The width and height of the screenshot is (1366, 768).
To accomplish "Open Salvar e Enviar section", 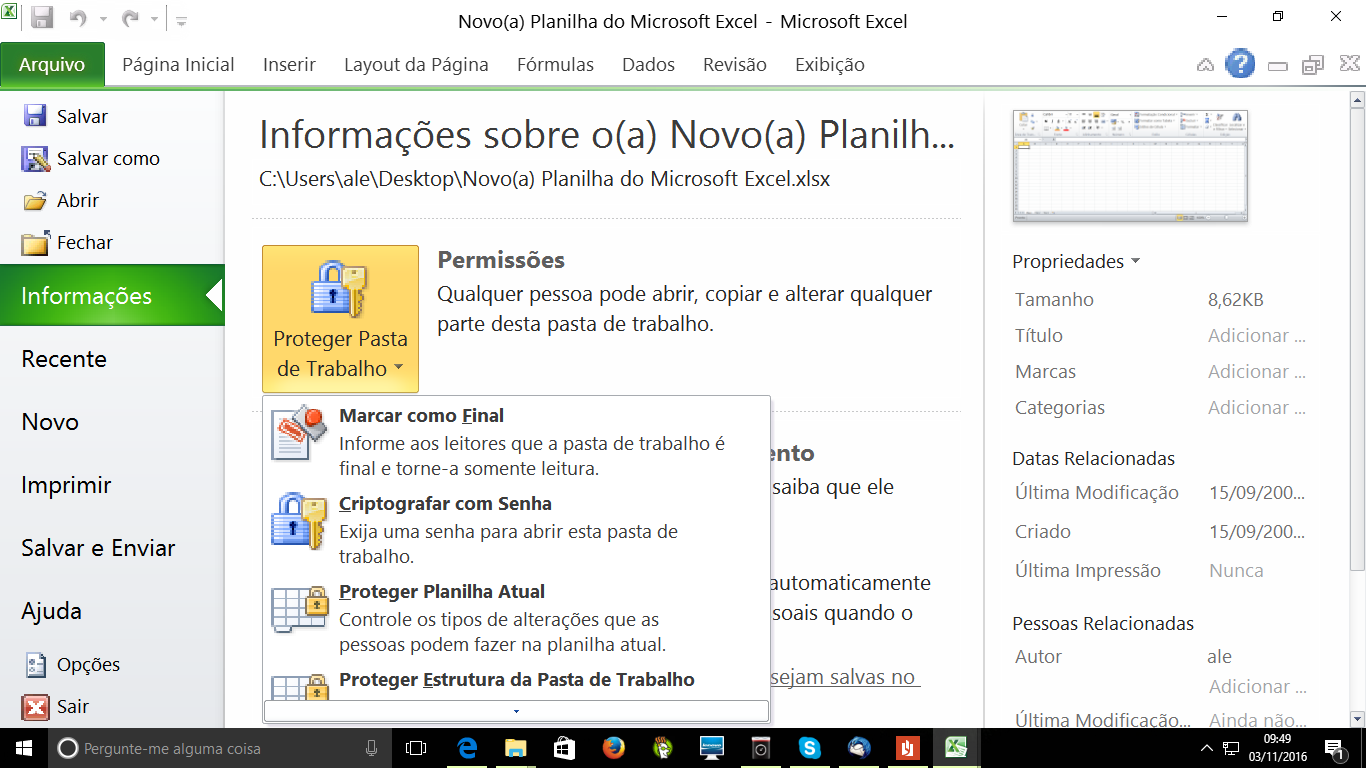I will tap(98, 548).
